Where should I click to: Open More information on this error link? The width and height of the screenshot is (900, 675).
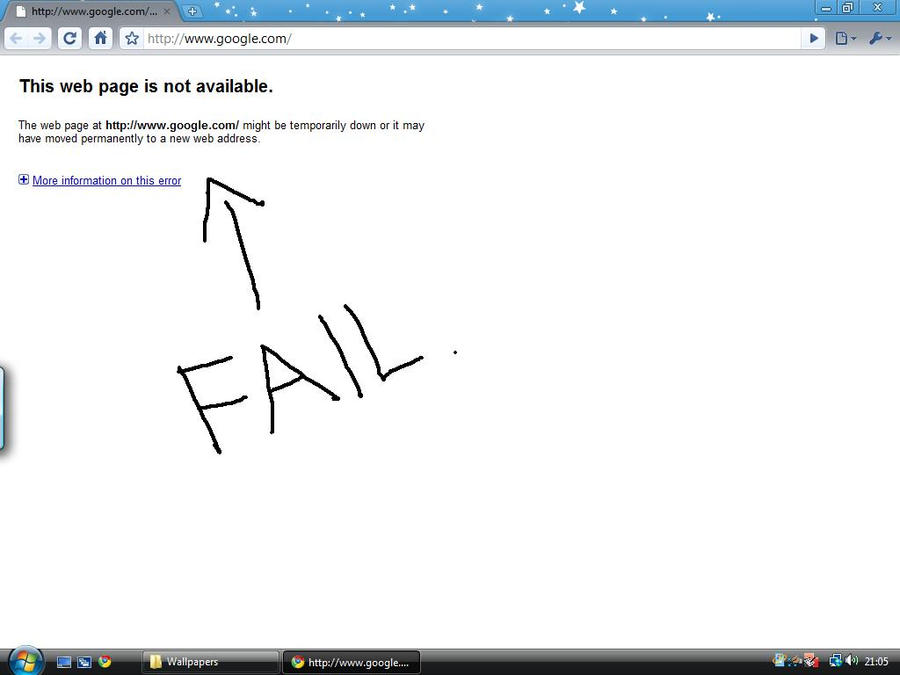coord(107,180)
